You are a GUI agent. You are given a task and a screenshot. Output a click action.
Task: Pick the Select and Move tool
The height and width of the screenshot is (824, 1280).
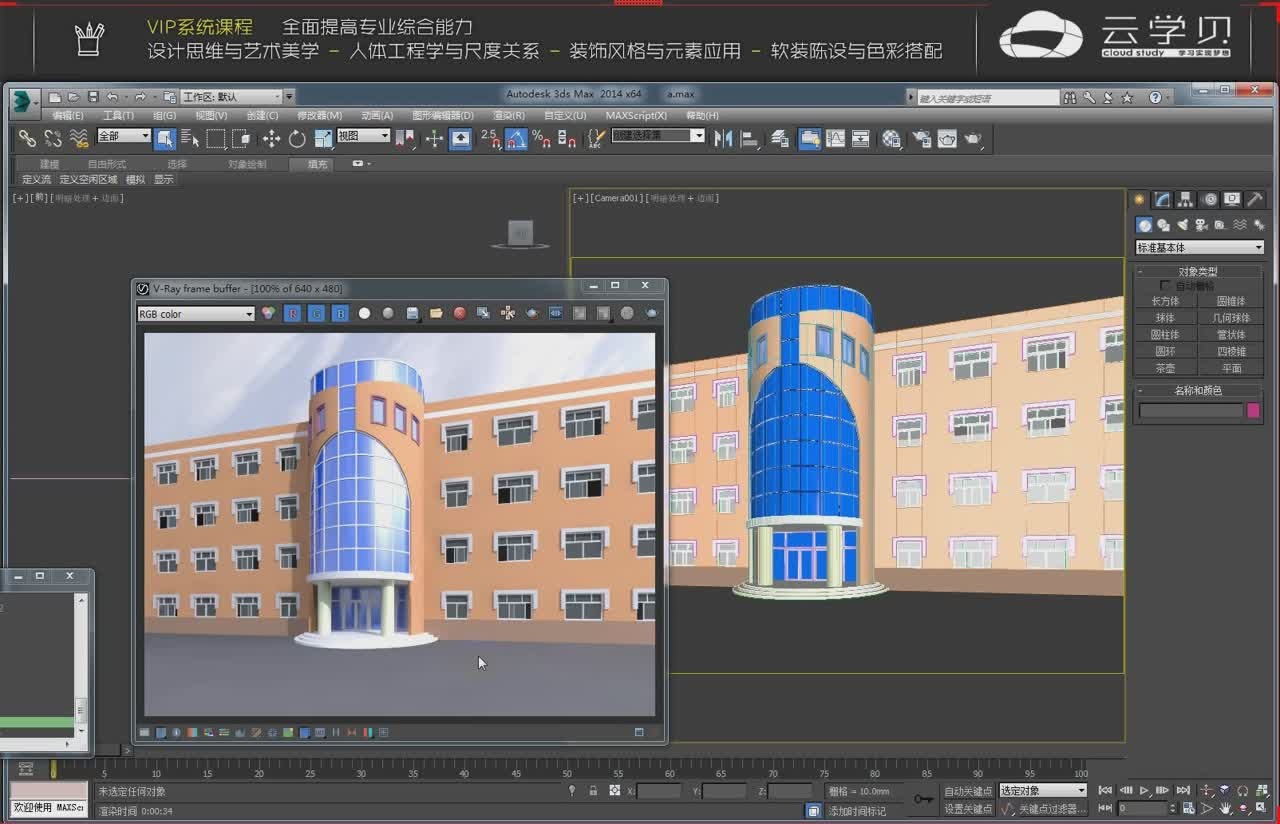[x=271, y=139]
